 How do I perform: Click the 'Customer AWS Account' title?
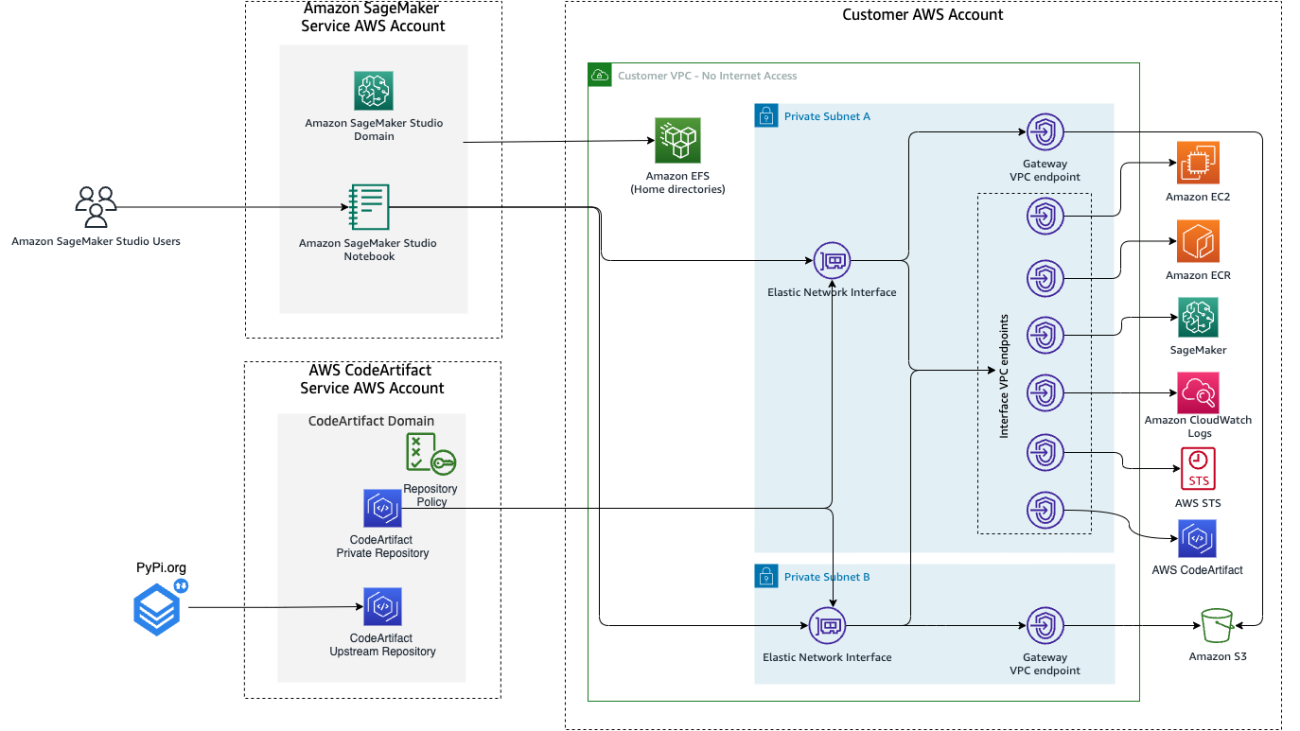click(923, 15)
